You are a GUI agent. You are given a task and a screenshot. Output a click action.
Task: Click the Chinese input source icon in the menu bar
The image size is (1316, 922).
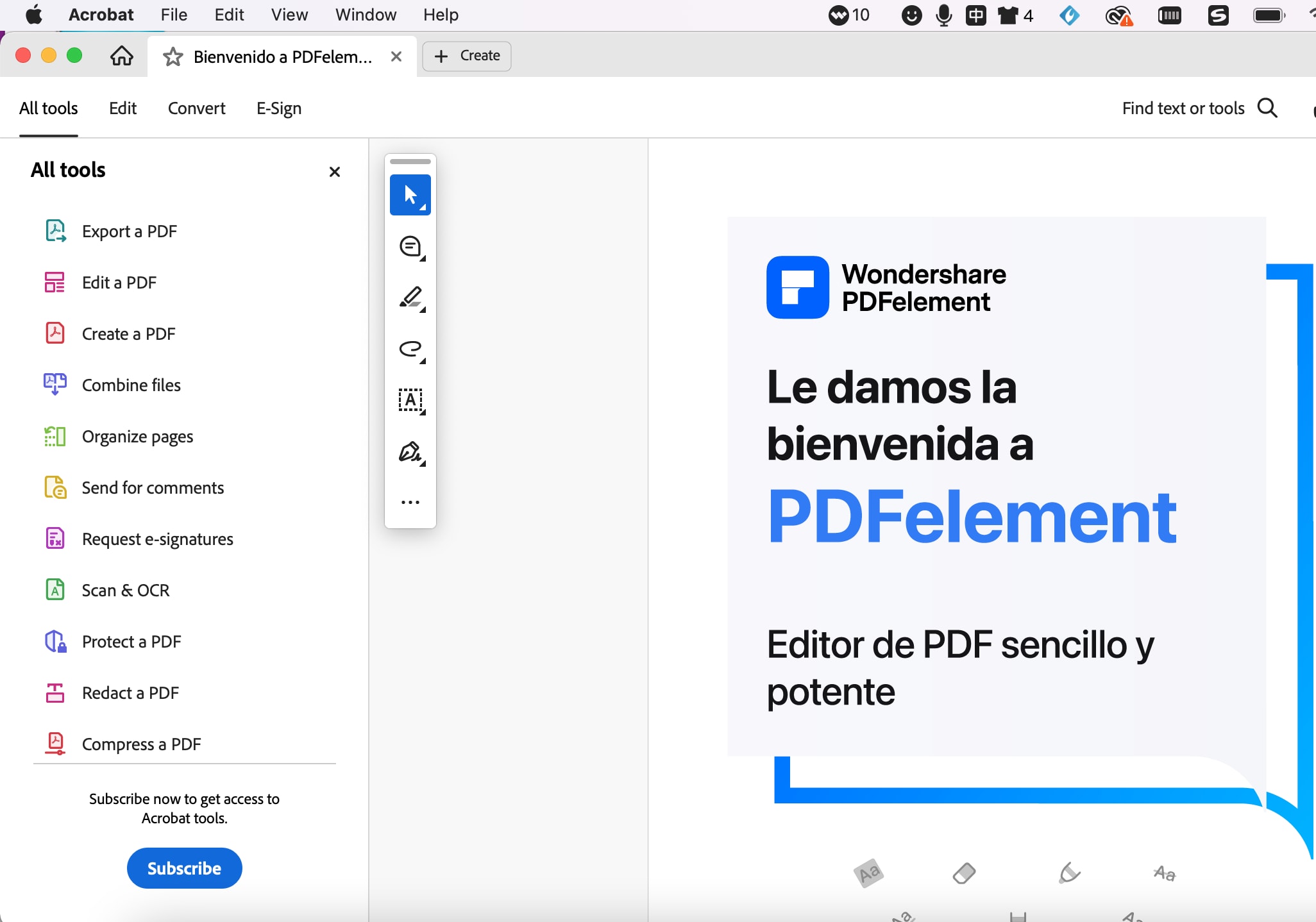(976, 15)
